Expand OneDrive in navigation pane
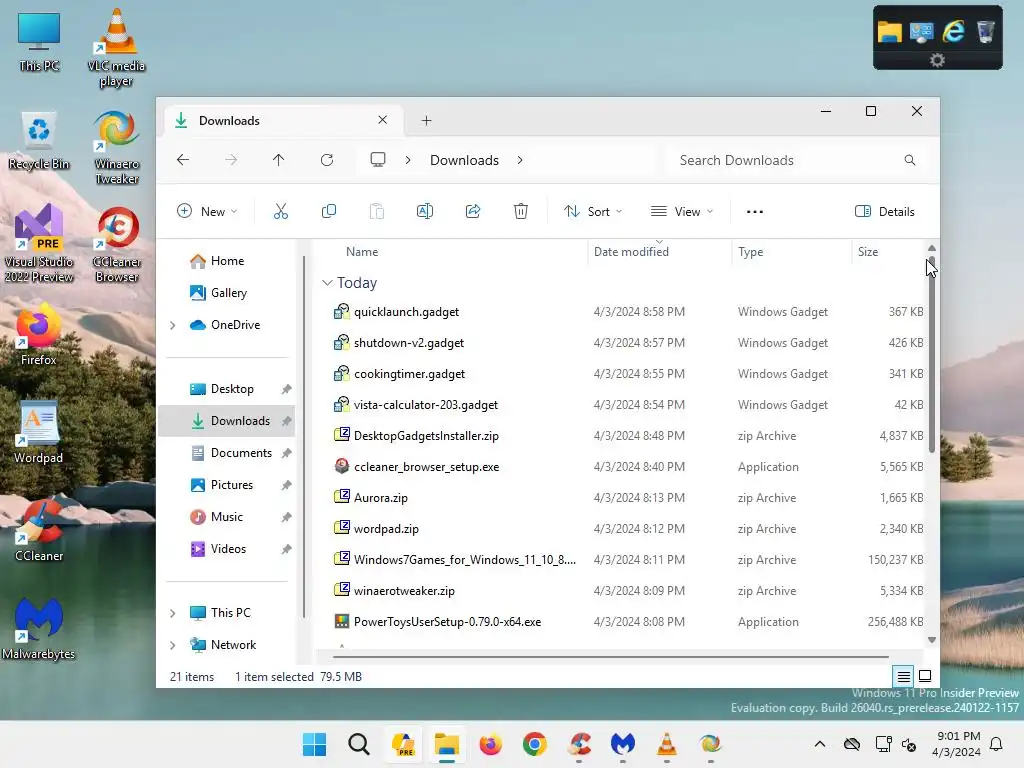 pos(172,325)
